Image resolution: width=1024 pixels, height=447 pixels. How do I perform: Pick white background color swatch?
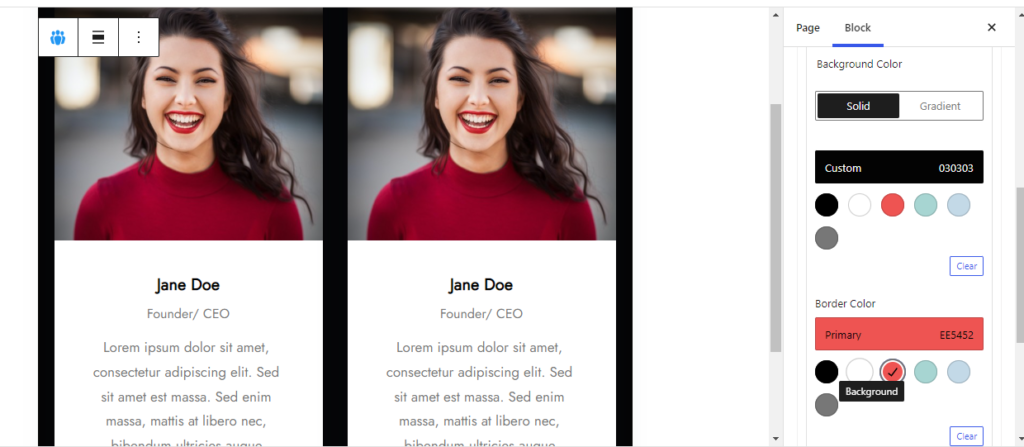click(859, 205)
